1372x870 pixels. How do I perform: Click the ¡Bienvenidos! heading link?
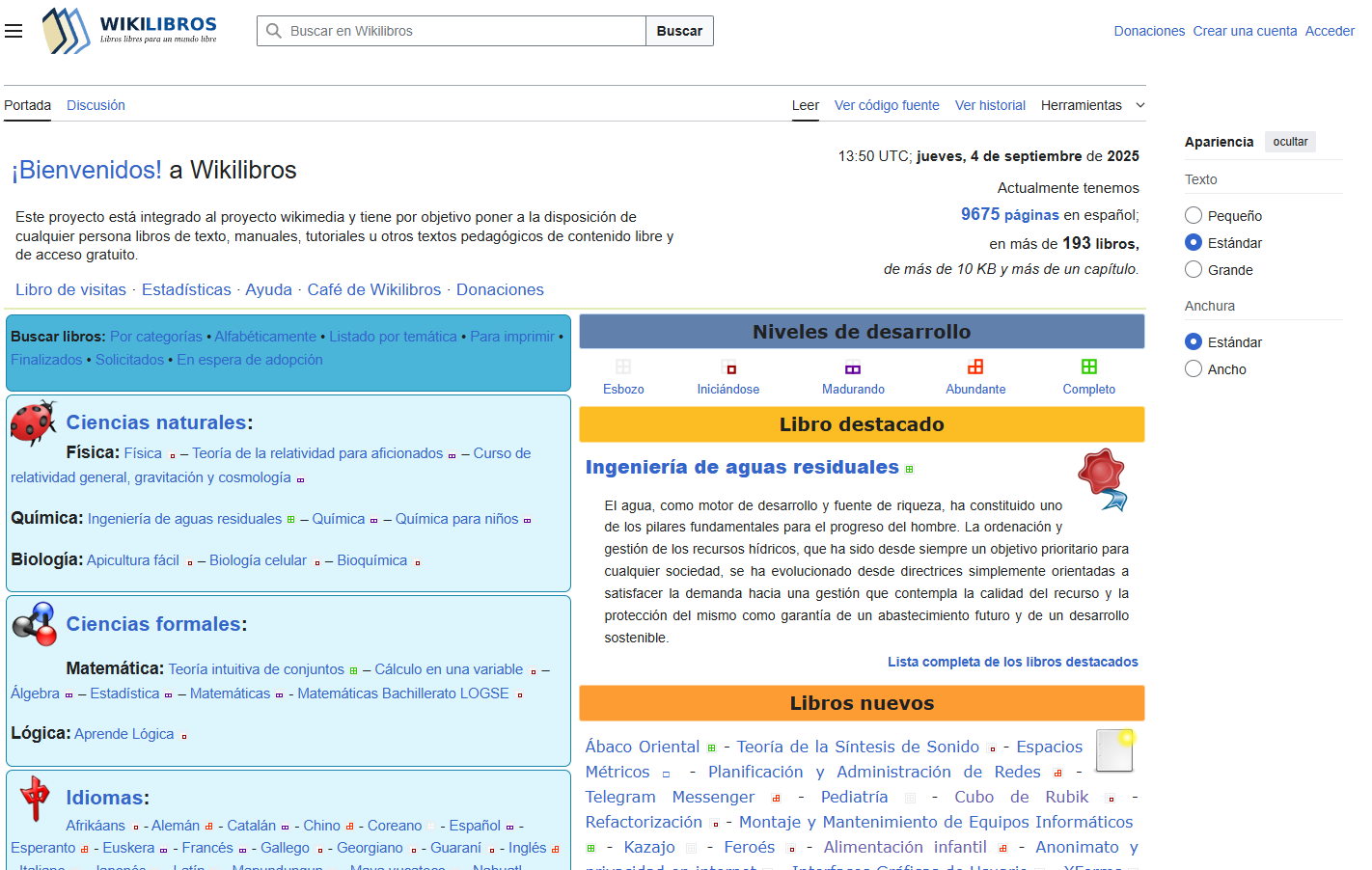click(87, 170)
